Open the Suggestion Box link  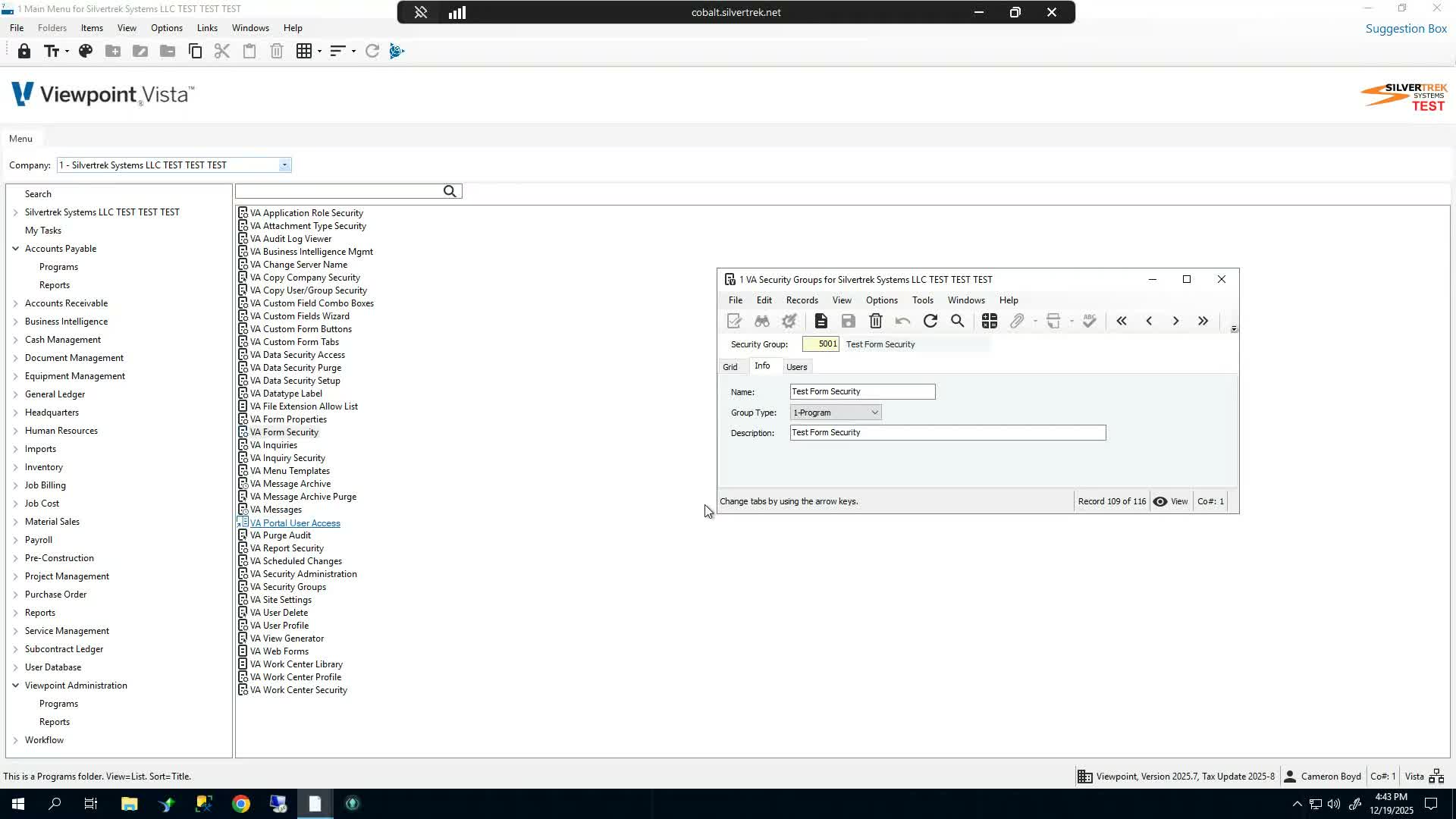(1407, 29)
